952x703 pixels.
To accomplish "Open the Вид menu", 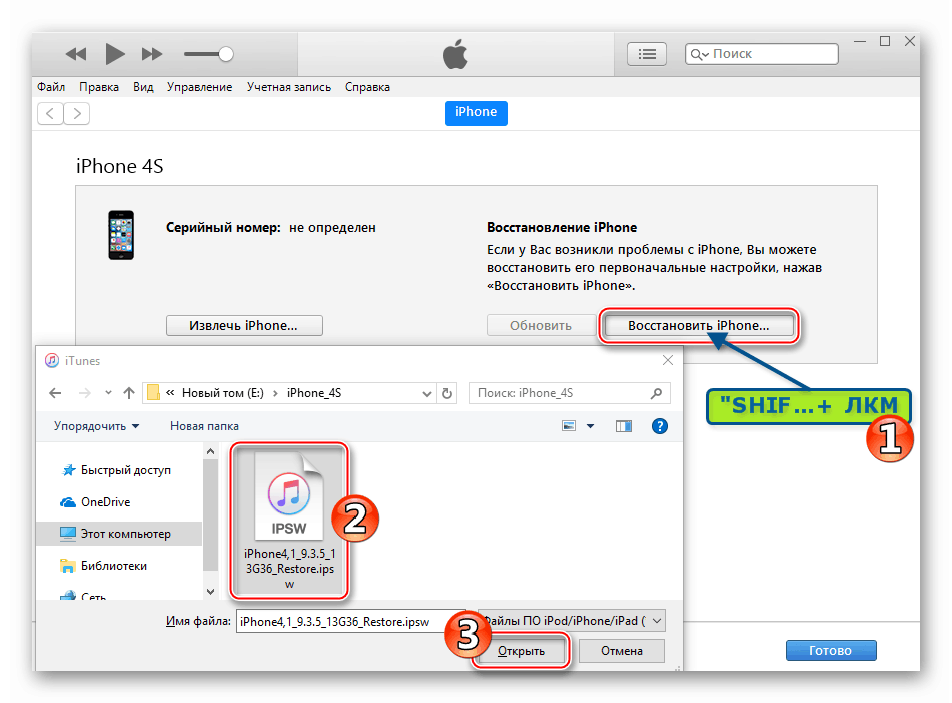I will (x=143, y=87).
